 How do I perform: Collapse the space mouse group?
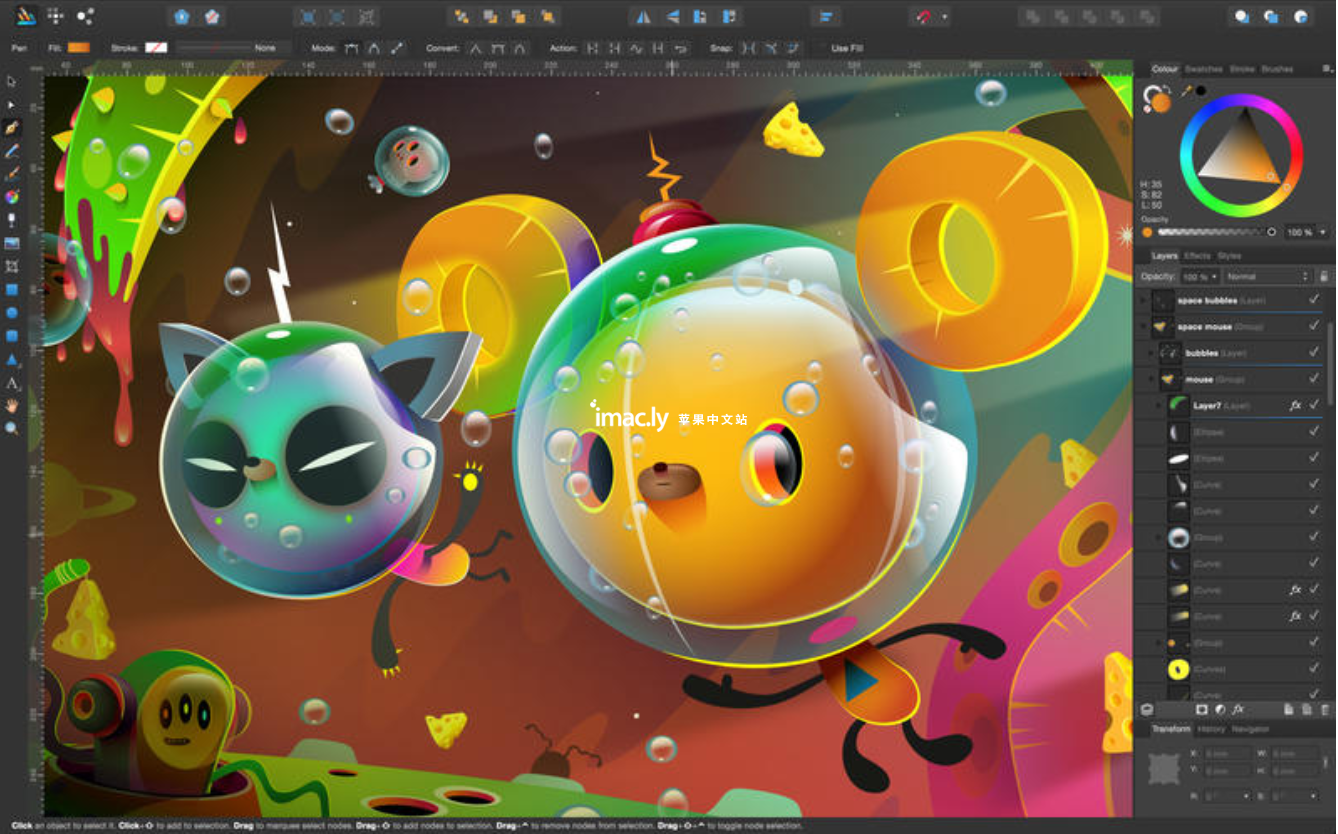pos(1142,326)
